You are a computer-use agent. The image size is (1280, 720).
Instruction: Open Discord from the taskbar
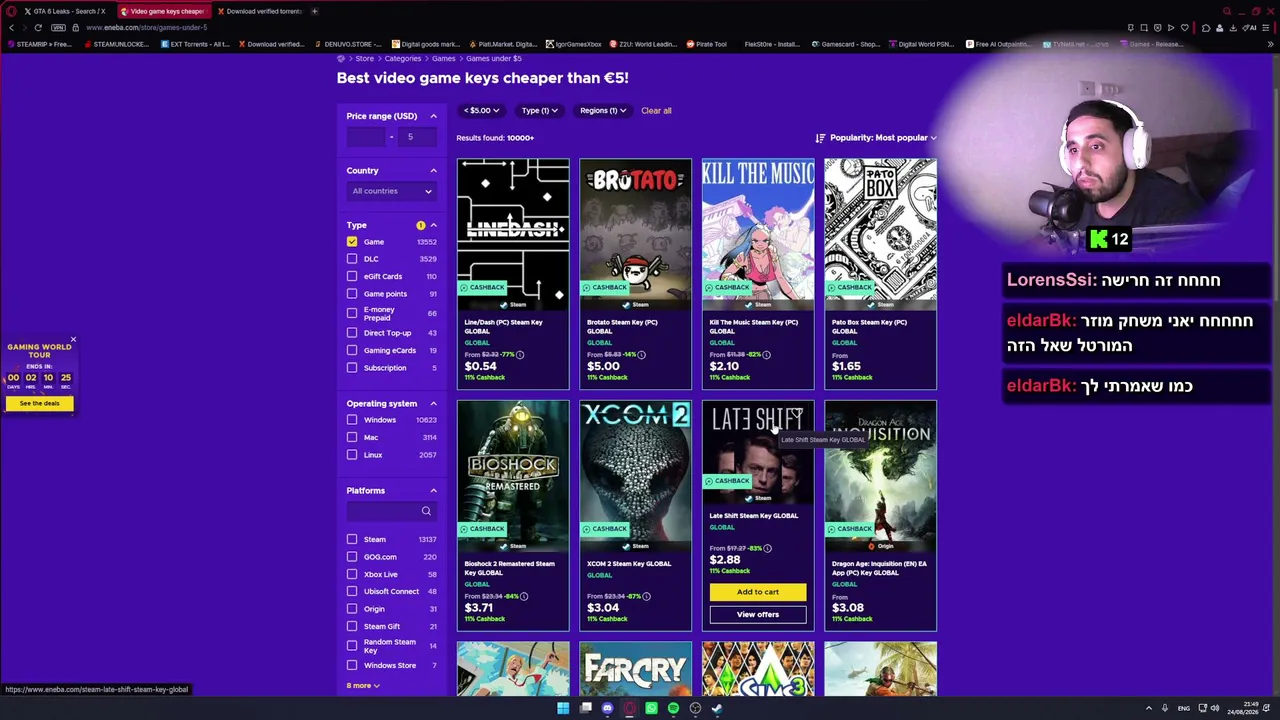[607, 708]
